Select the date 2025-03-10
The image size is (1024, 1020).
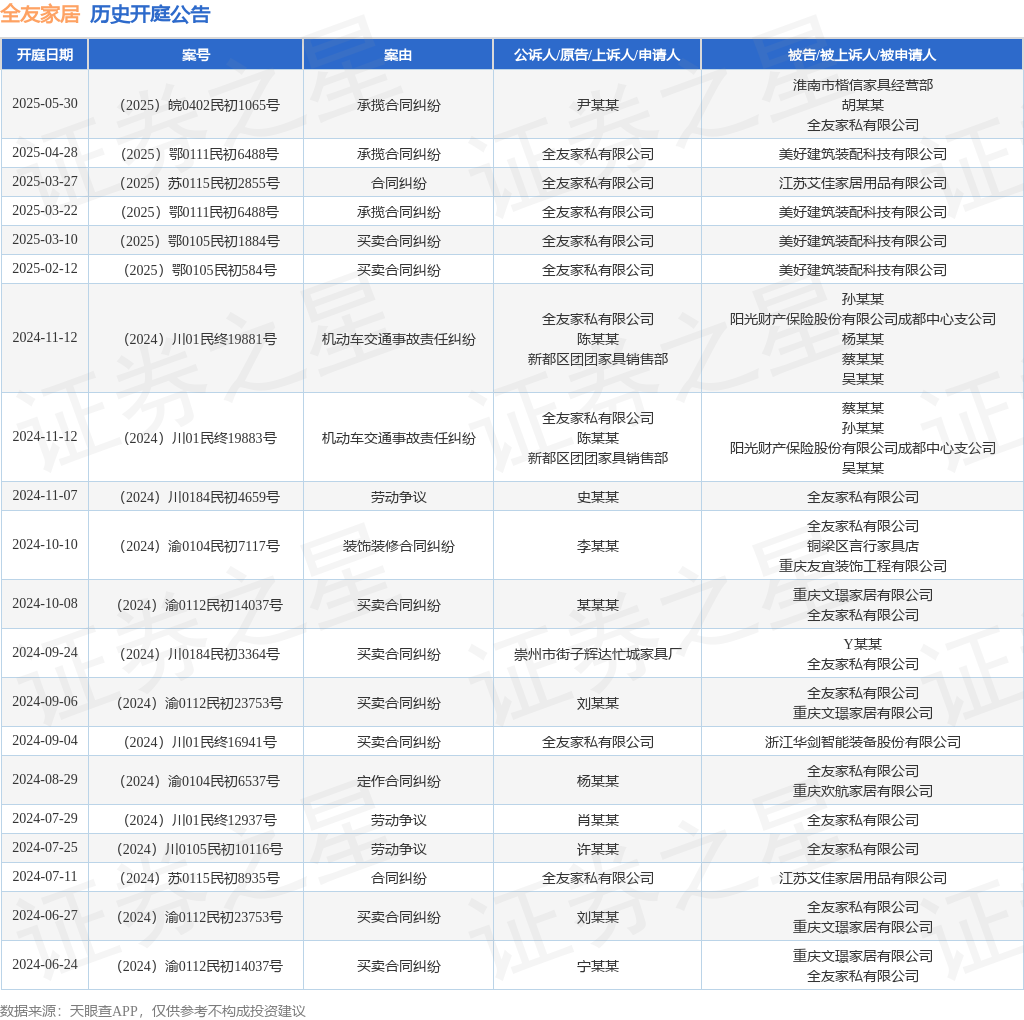[x=45, y=240]
